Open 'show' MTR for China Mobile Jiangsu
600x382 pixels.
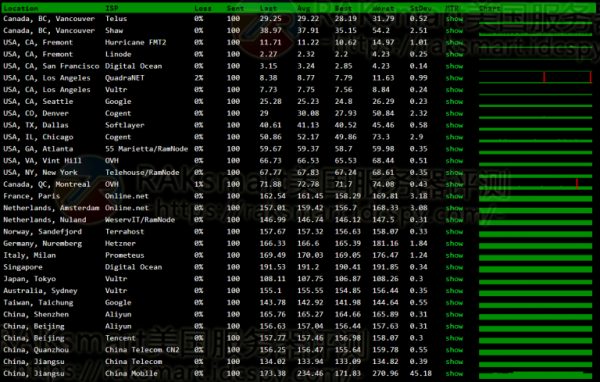tap(454, 374)
